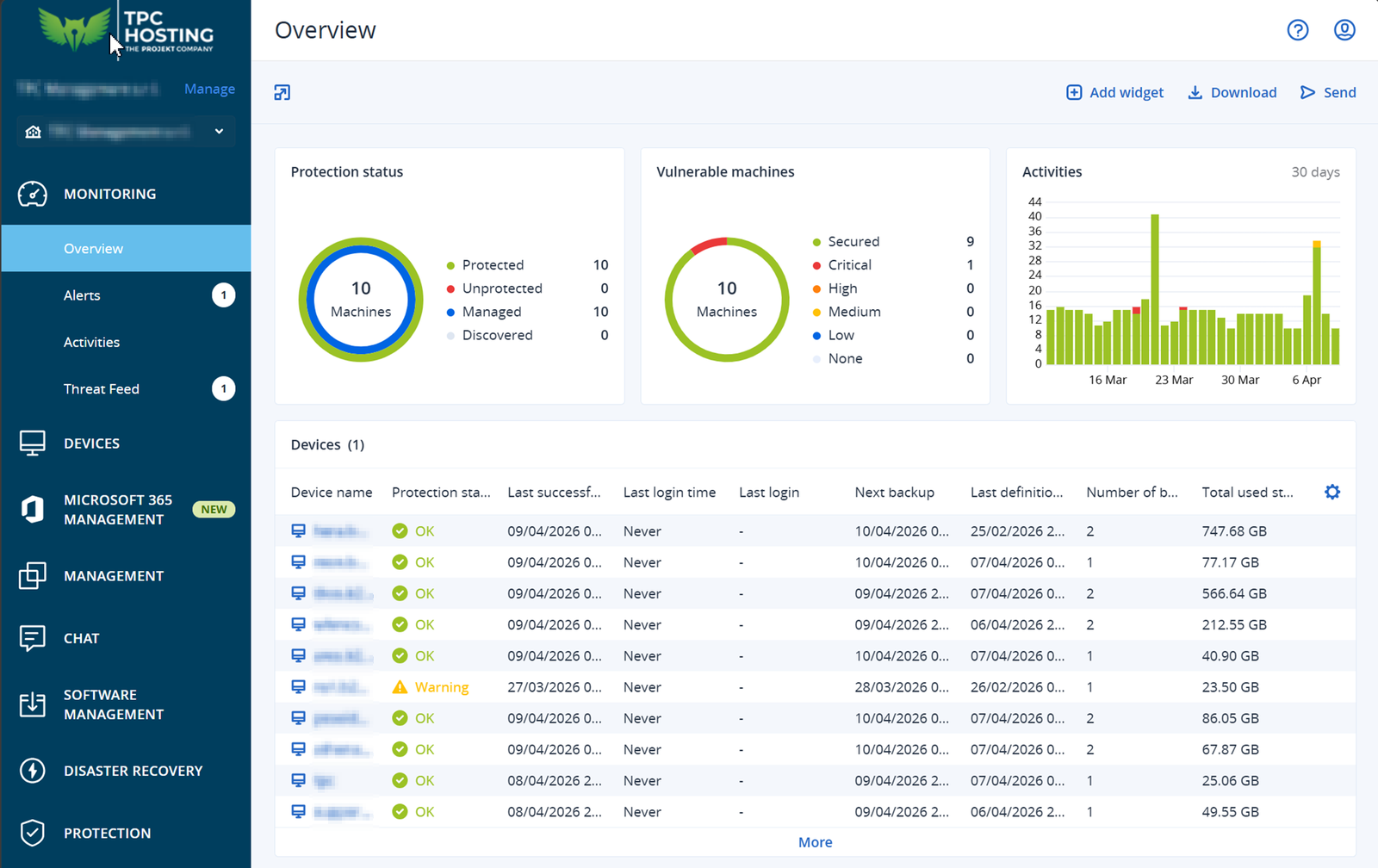
Task: Click the expand to full screen icon
Action: (x=282, y=93)
